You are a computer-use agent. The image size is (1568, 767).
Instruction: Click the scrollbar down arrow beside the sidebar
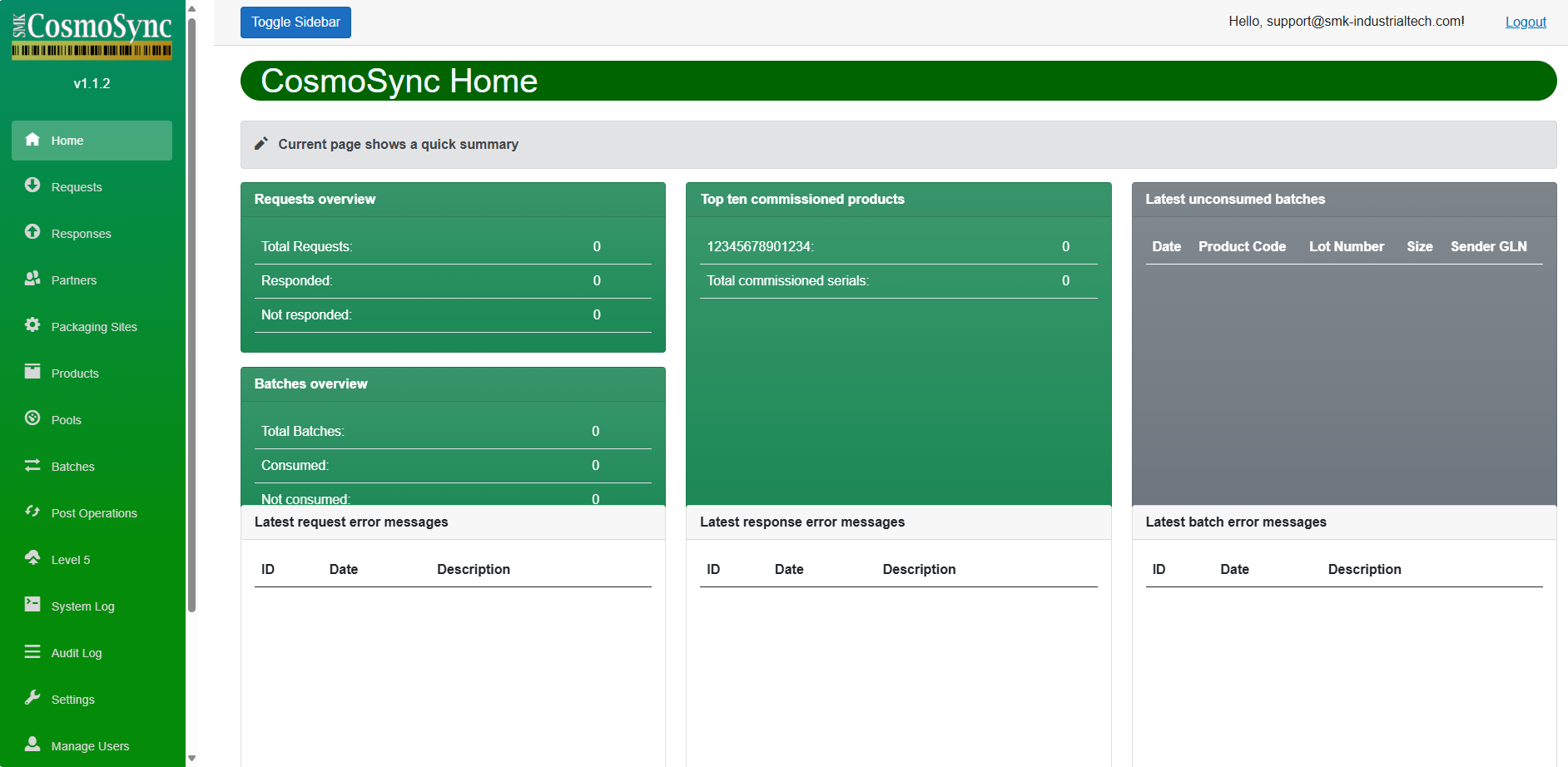tap(192, 759)
